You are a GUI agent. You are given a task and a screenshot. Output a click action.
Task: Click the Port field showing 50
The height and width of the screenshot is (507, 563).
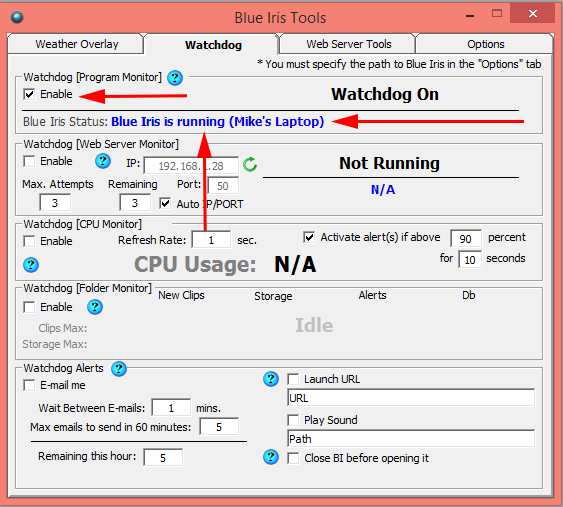(223, 186)
